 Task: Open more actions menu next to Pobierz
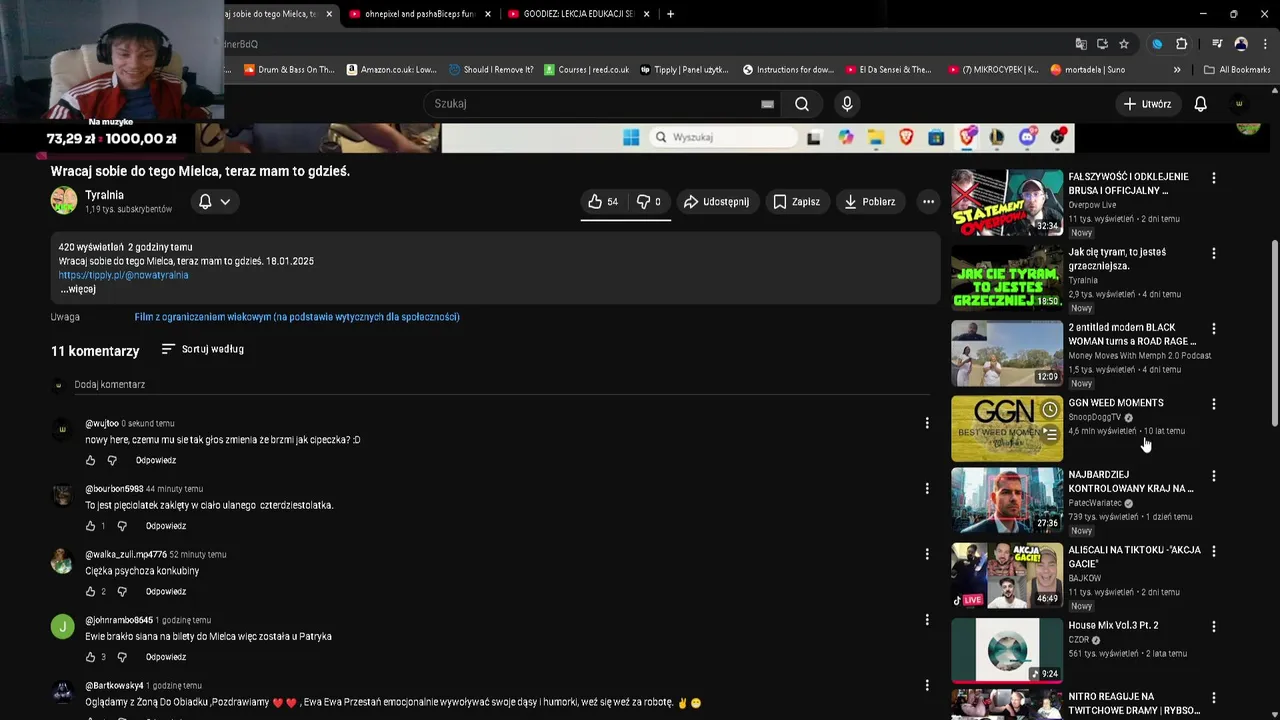click(x=928, y=202)
